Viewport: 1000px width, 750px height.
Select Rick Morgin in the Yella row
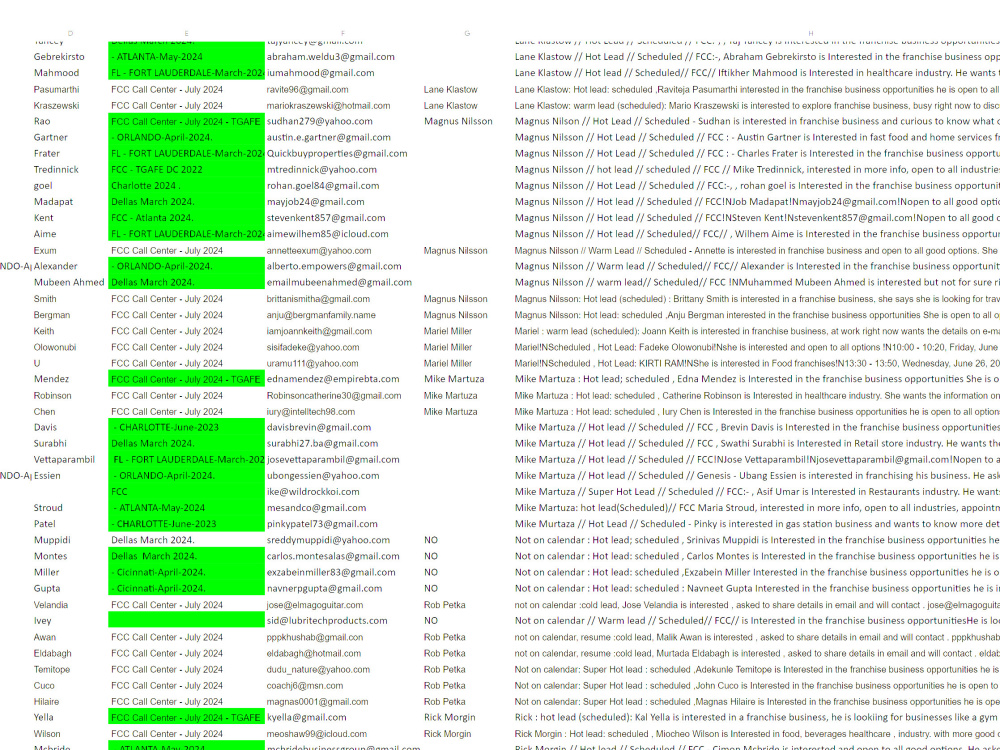449,718
